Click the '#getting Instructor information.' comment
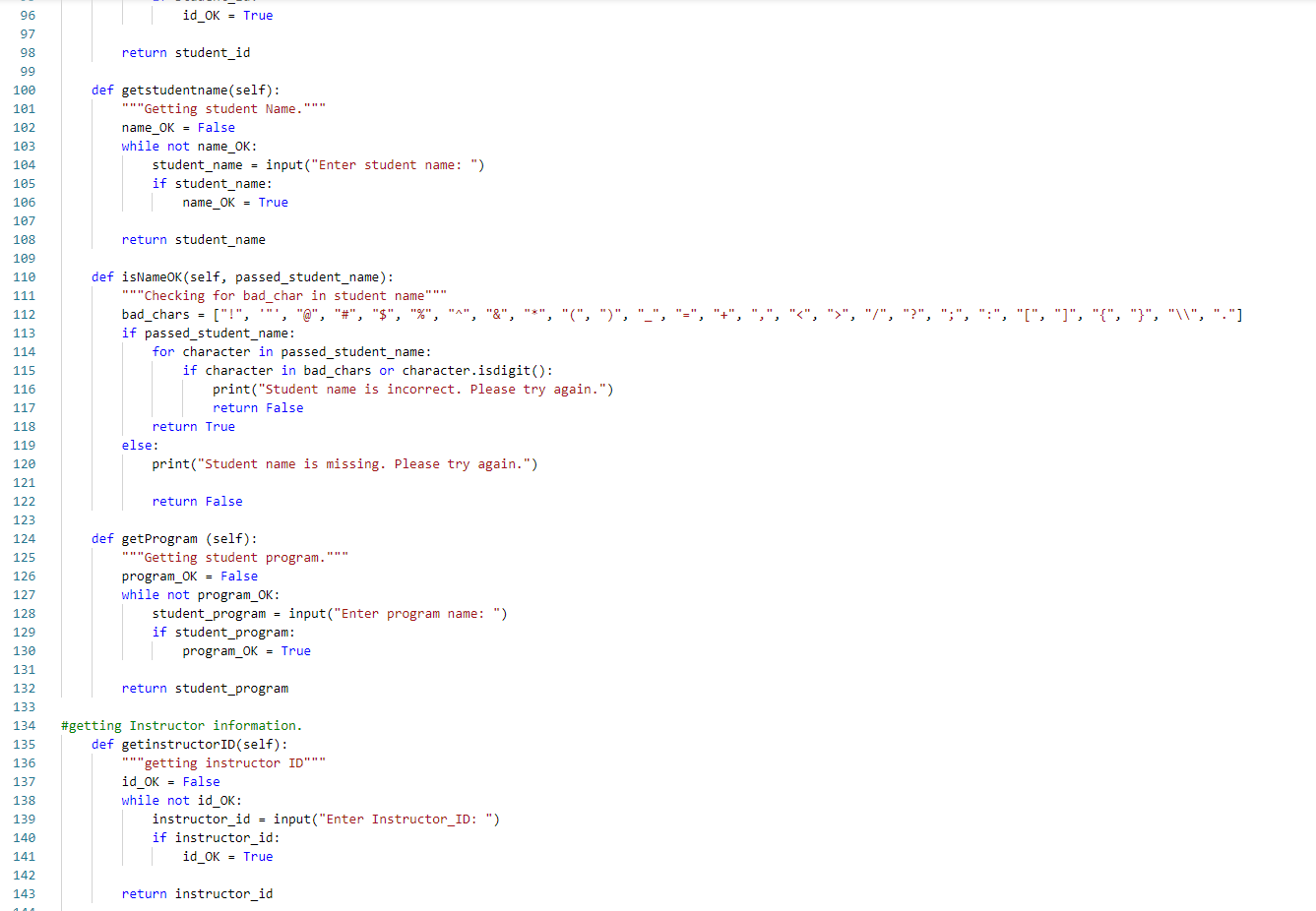Screen dimensions: 1316x911 click(182, 726)
